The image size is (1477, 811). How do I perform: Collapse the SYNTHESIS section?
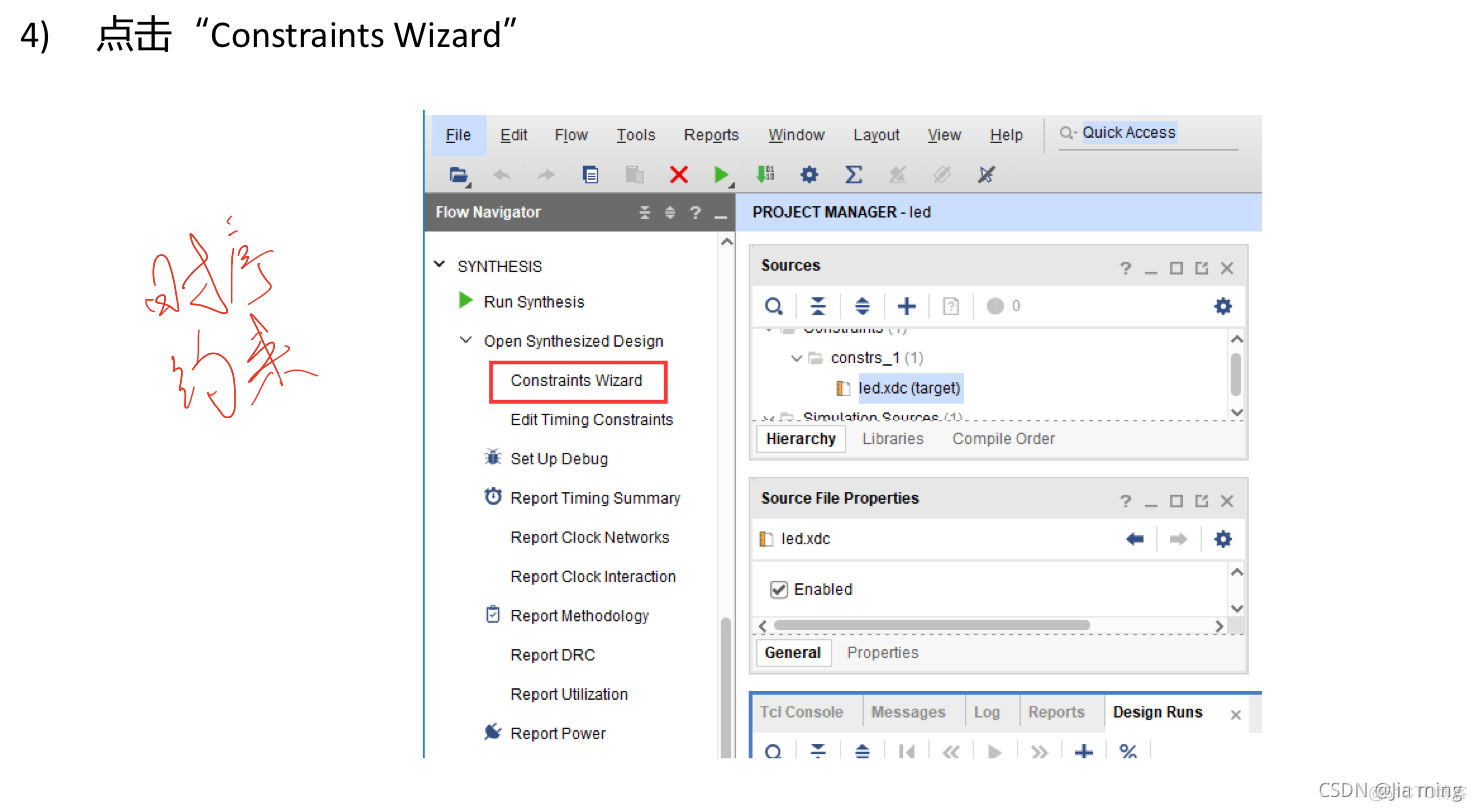coord(439,265)
